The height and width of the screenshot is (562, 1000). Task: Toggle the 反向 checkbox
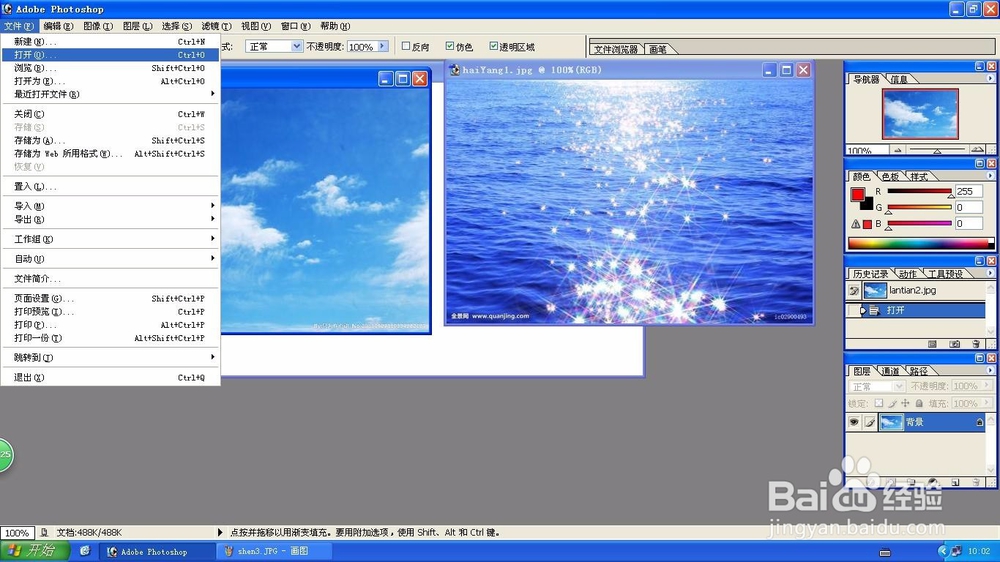click(406, 46)
